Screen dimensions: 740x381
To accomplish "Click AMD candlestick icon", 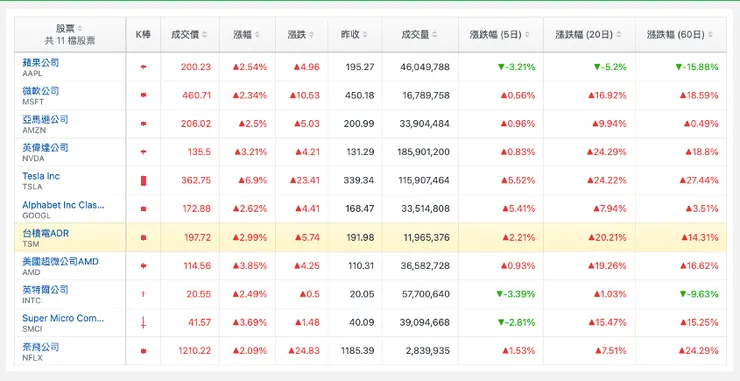I will [x=143, y=266].
